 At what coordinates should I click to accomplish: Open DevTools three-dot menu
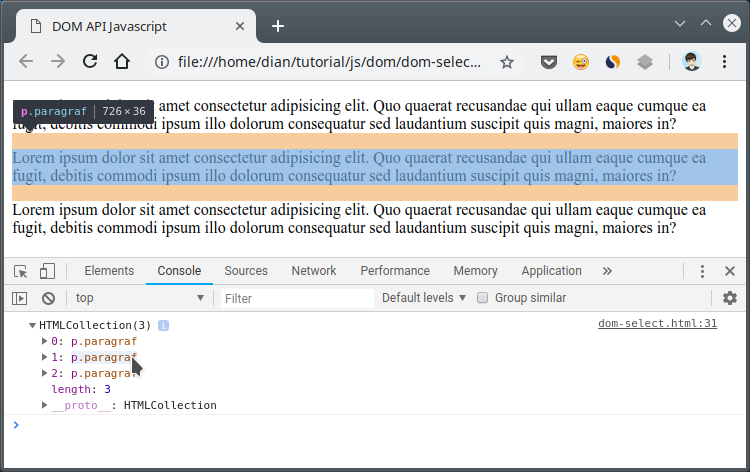pyautogui.click(x=702, y=271)
